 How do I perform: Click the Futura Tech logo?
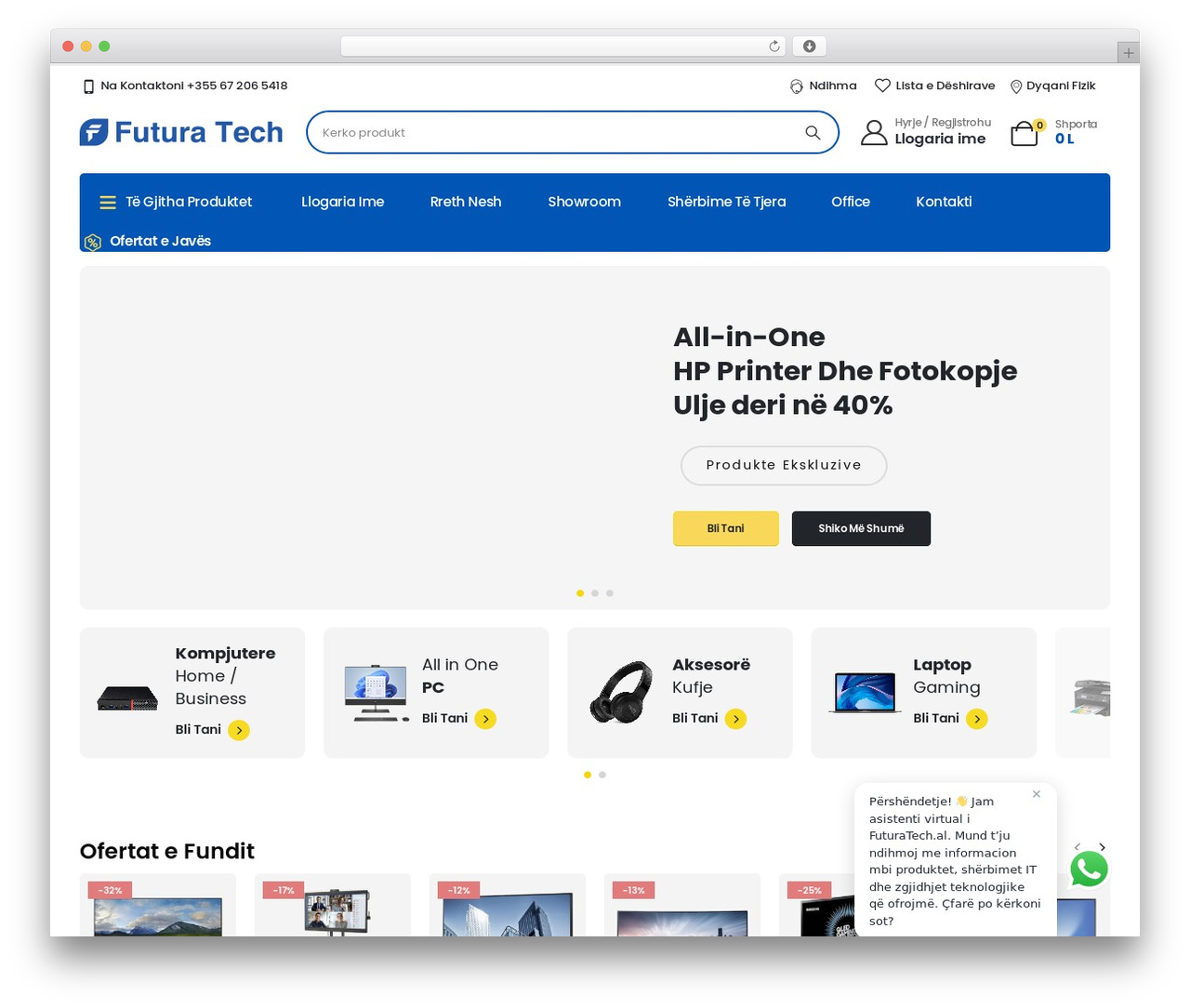(x=181, y=132)
